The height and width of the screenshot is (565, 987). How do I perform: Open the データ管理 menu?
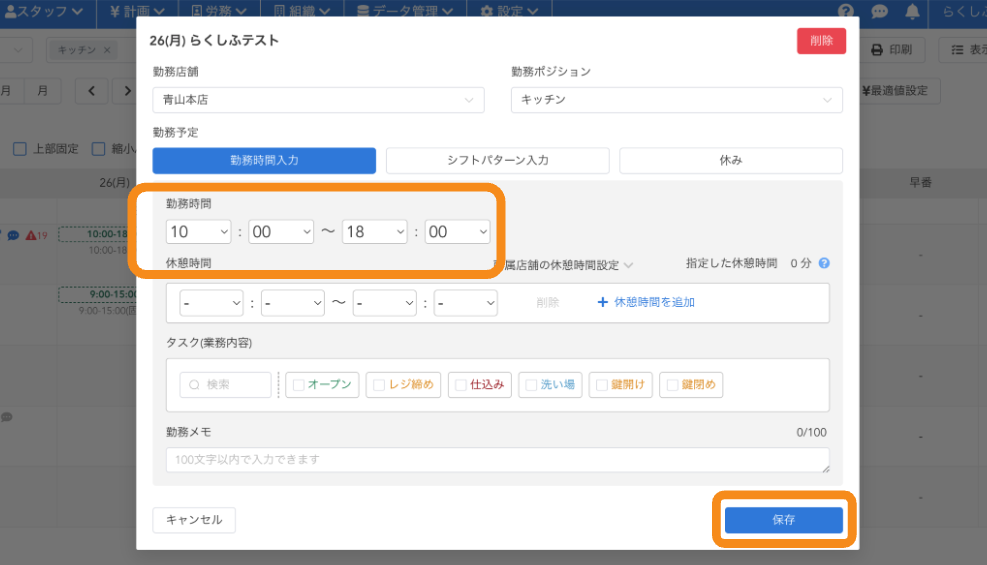[405, 11]
